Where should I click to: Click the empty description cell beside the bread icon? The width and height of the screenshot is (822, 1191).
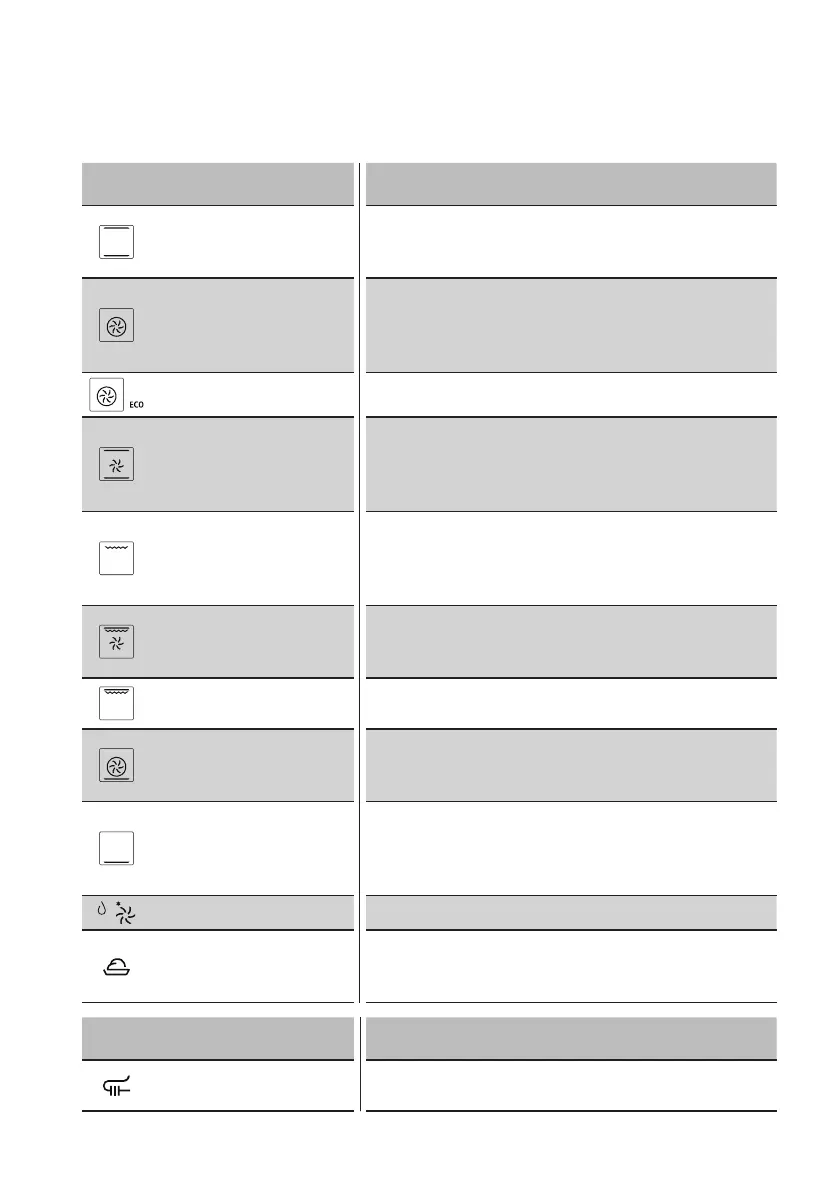click(571, 966)
